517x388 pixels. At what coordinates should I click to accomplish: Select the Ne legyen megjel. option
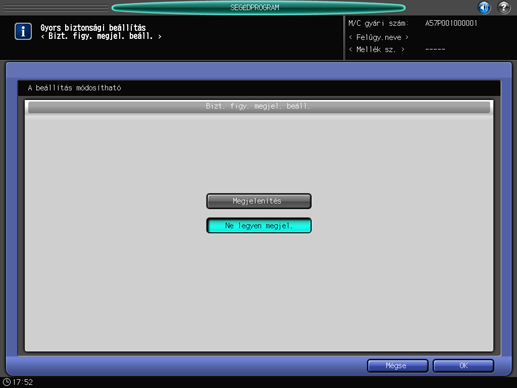click(259, 226)
